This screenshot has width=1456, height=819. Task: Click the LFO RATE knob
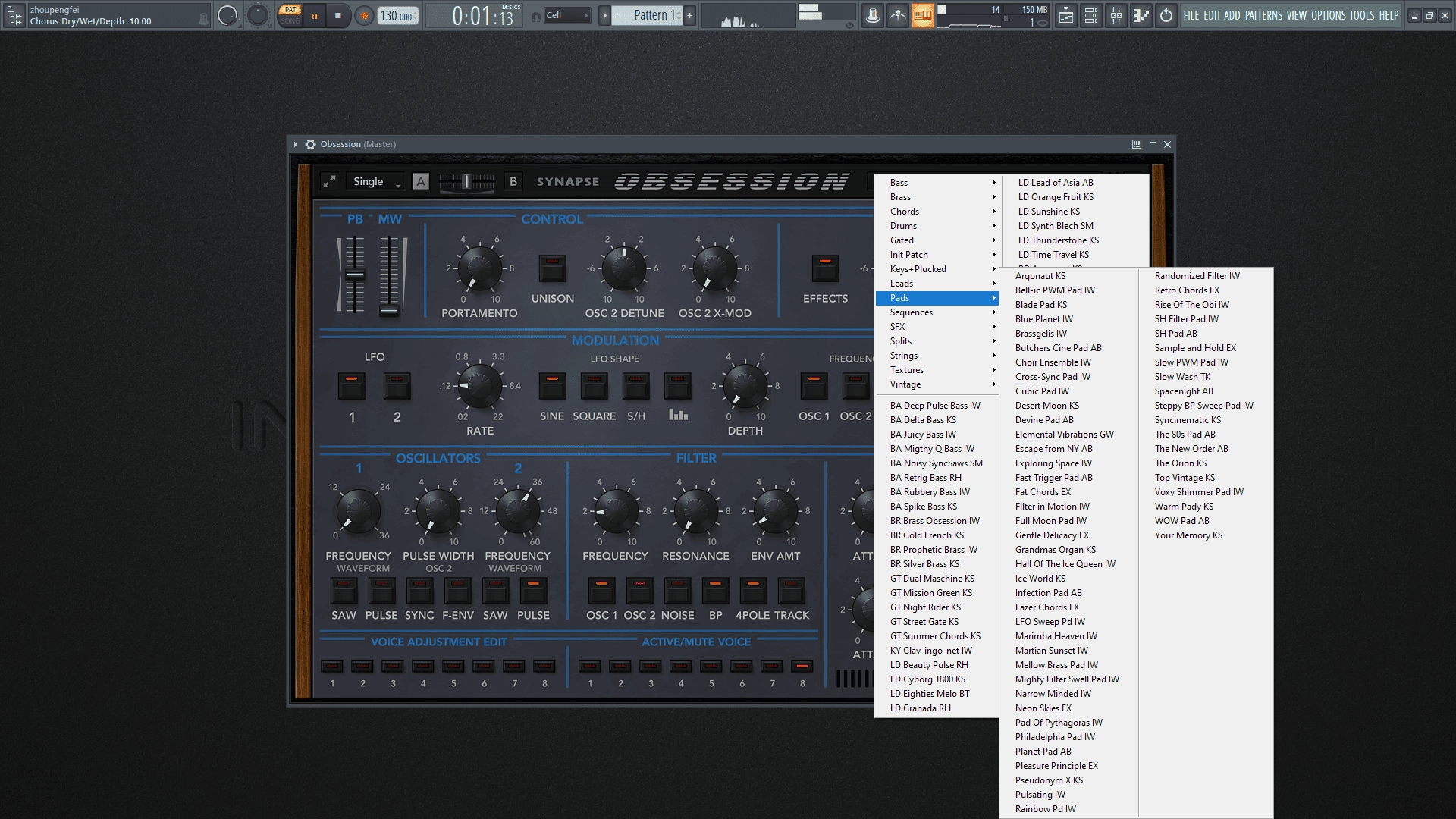pos(479,385)
